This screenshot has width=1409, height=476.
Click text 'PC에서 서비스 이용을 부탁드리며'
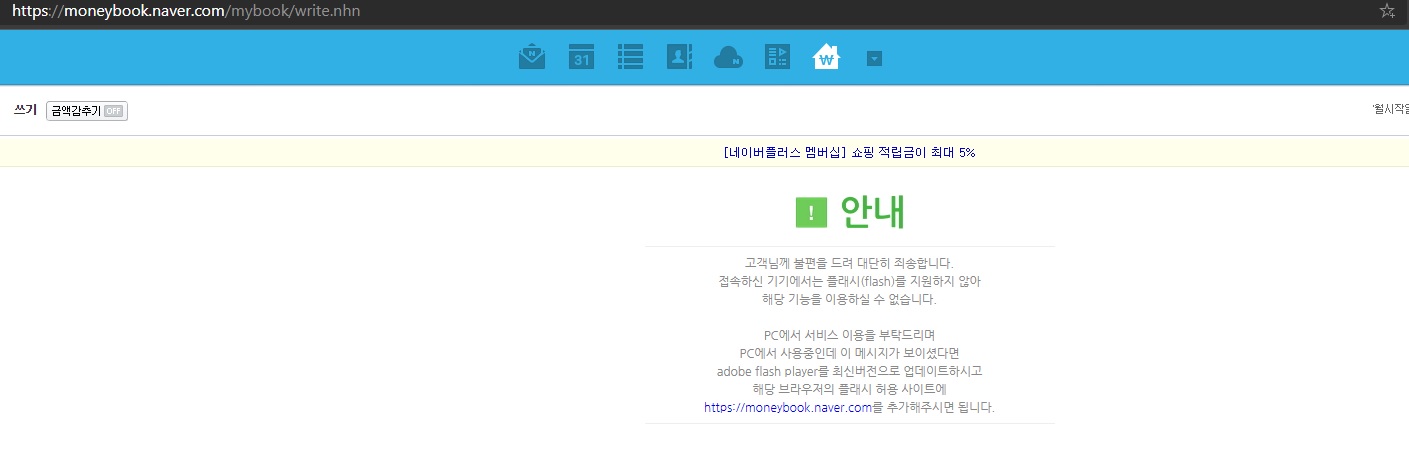pyautogui.click(x=849, y=334)
